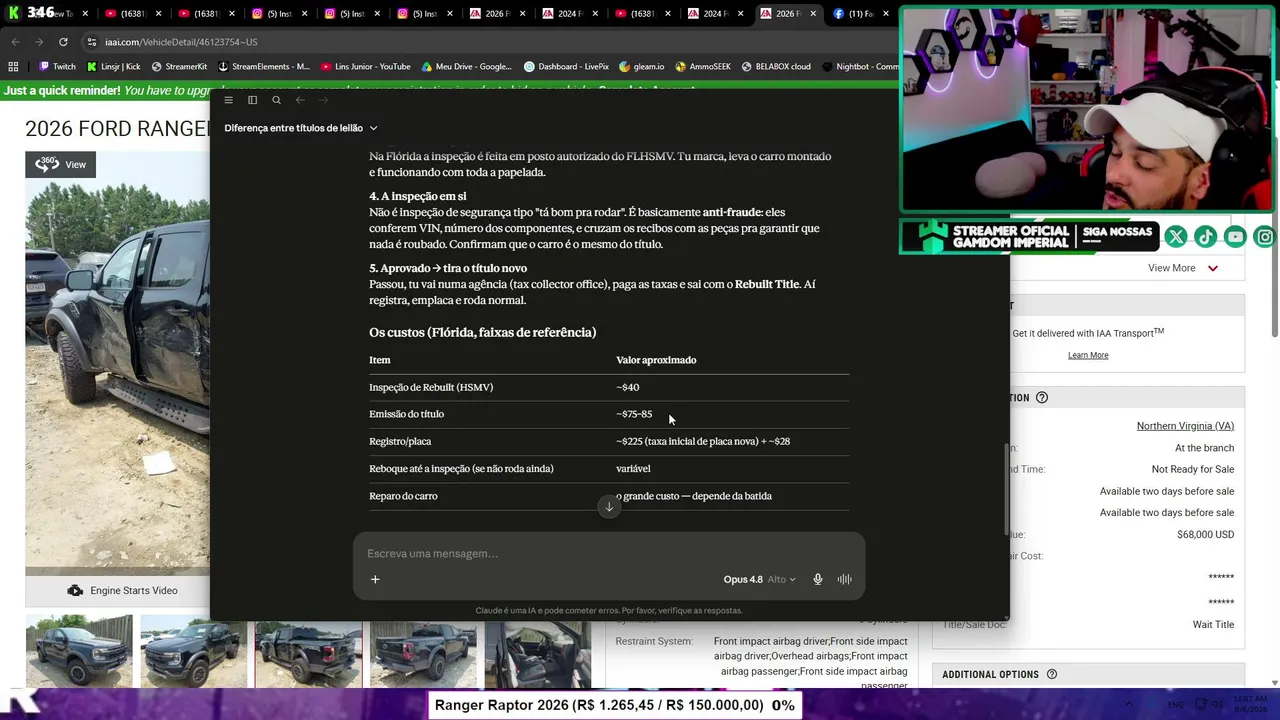Screen dimensions: 1280x720
Task: Click 'Not Ready for Sale' status text
Action: tap(1192, 470)
